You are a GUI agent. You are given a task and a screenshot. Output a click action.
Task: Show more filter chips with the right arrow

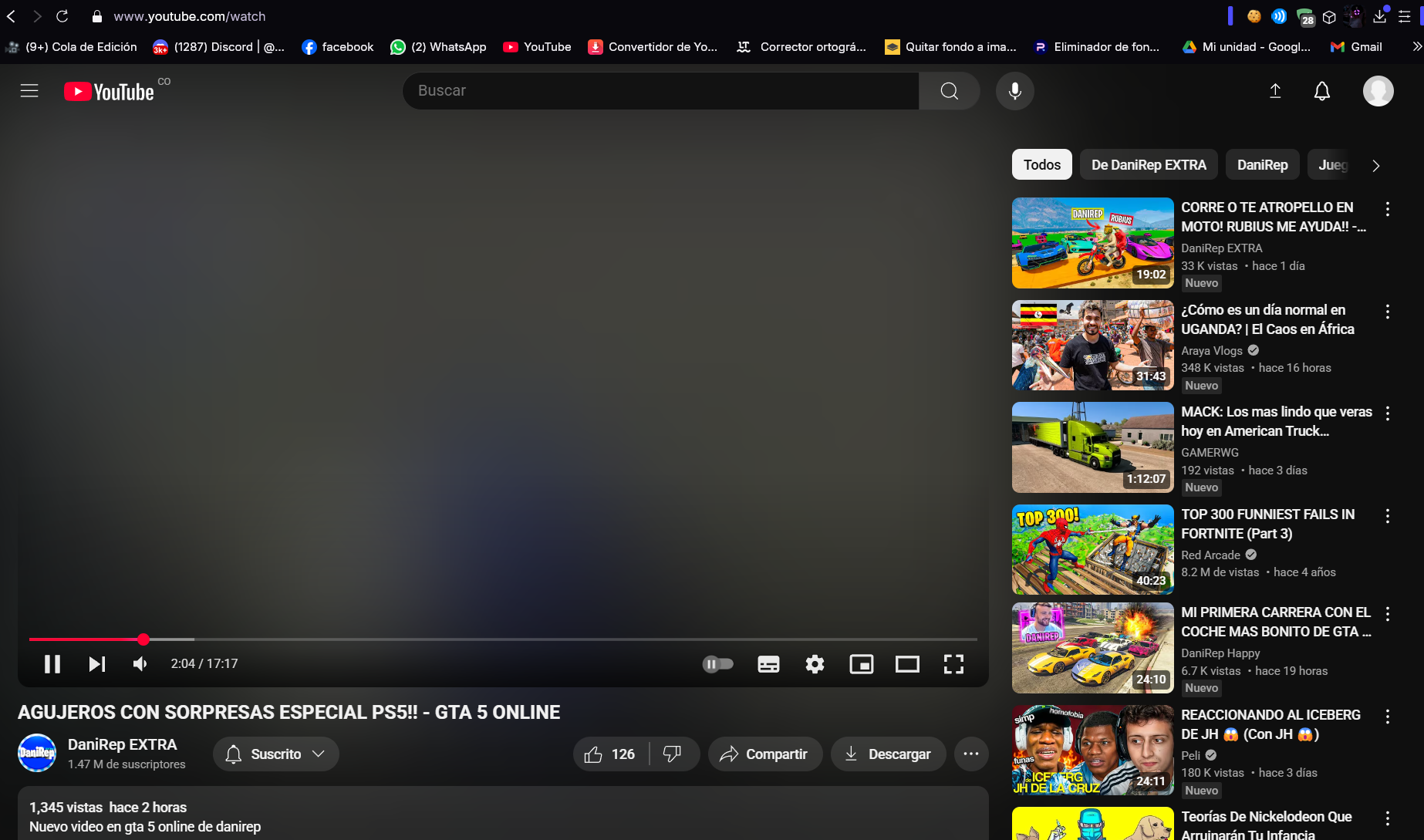(x=1375, y=165)
